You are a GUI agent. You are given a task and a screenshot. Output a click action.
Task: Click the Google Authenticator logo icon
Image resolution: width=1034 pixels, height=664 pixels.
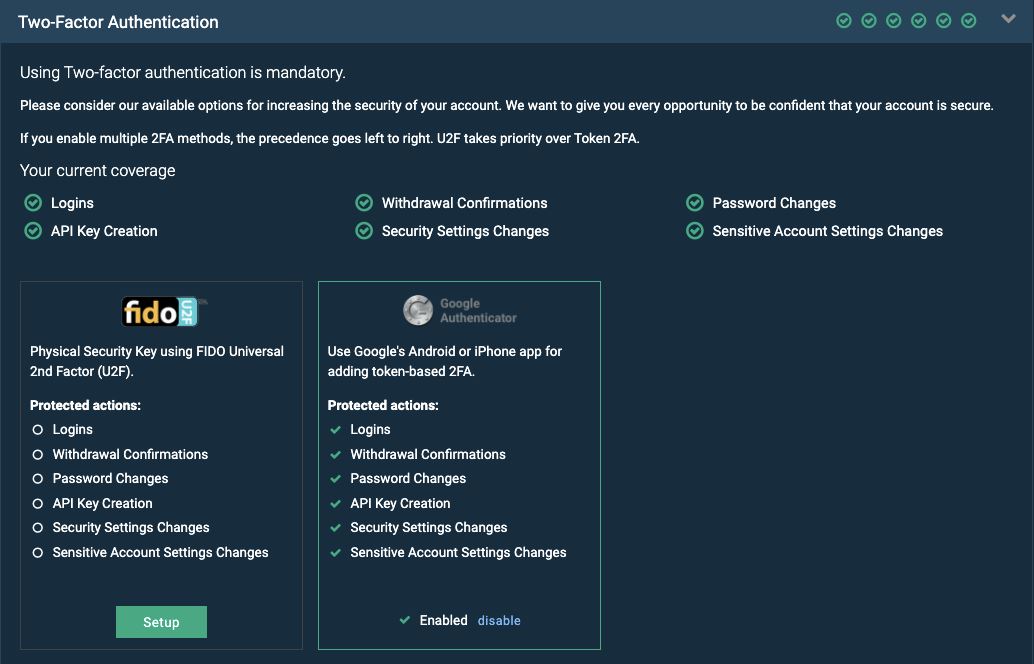coord(417,310)
